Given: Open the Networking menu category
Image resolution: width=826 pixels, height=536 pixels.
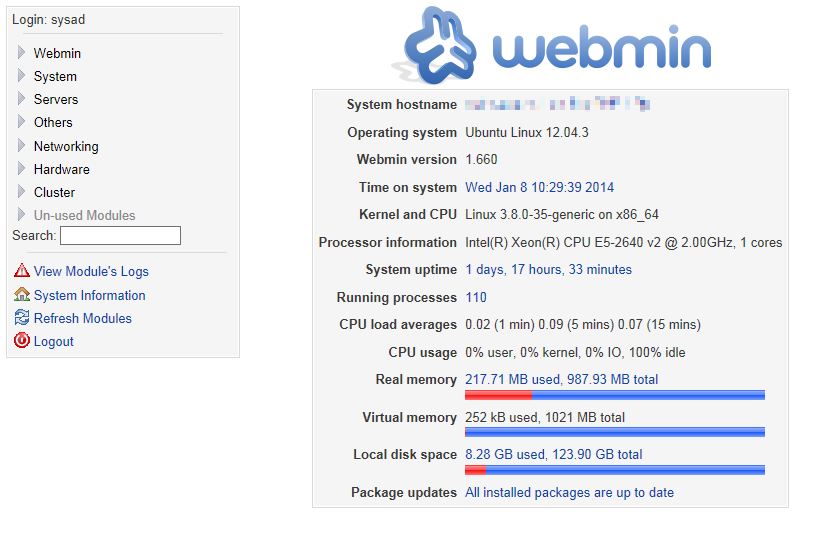Looking at the screenshot, I should pos(66,146).
